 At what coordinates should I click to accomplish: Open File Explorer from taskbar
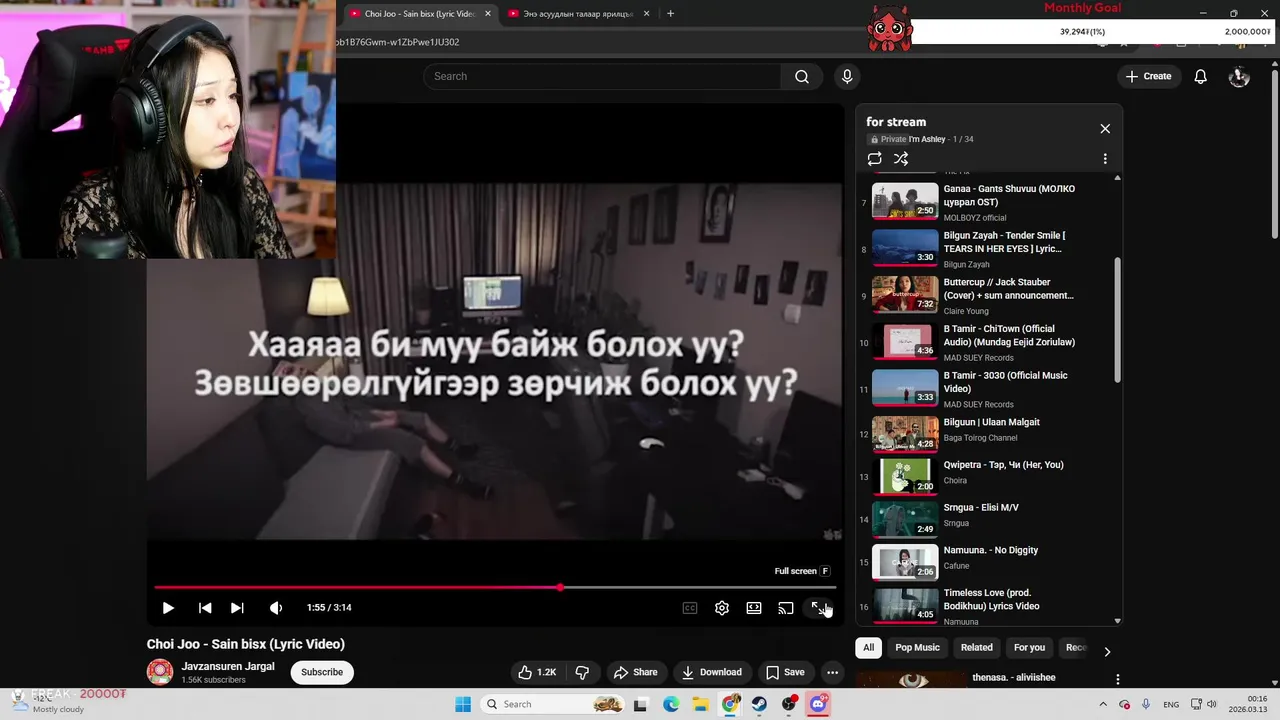(700, 704)
